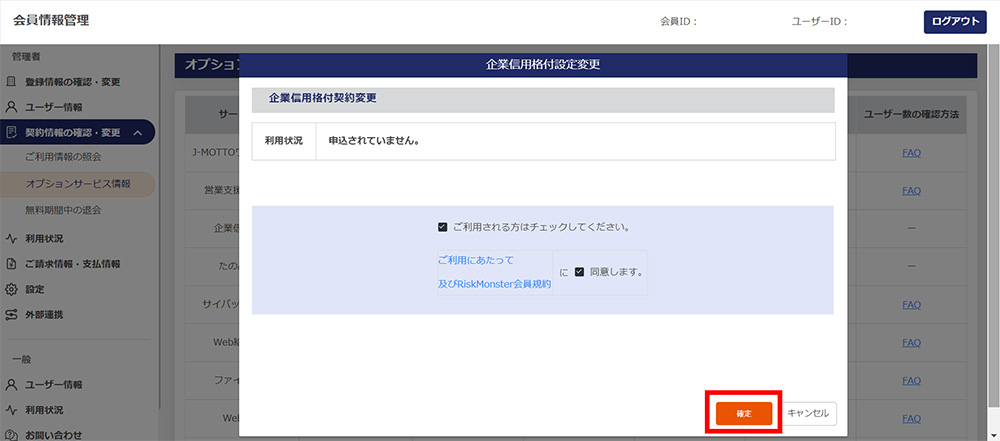Click the 登録情報の確認・変更 building icon
This screenshot has height=441, width=1000.
point(11,82)
